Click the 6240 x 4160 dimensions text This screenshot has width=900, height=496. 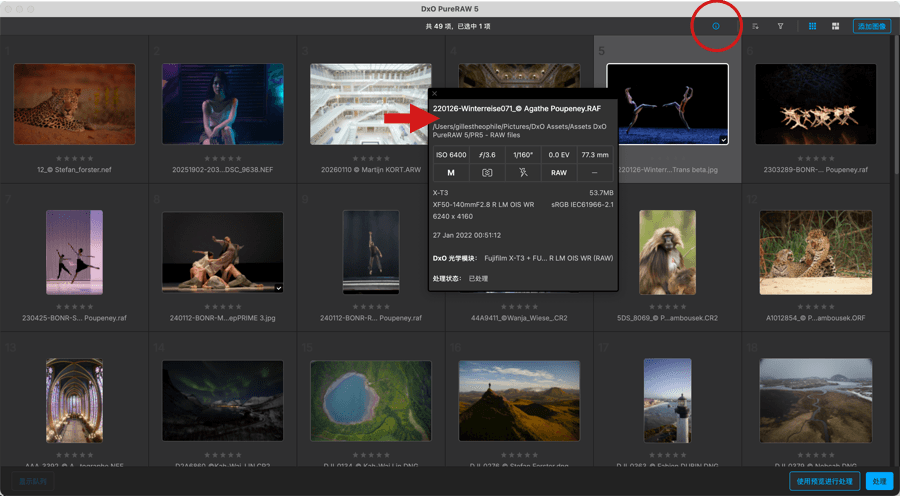[453, 216]
